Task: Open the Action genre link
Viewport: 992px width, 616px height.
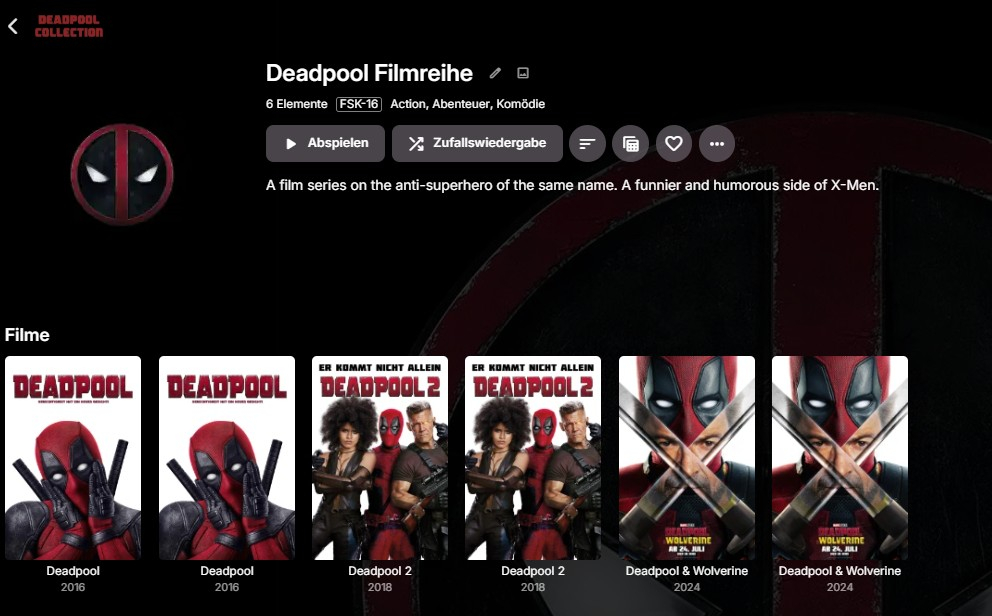Action: 408,104
